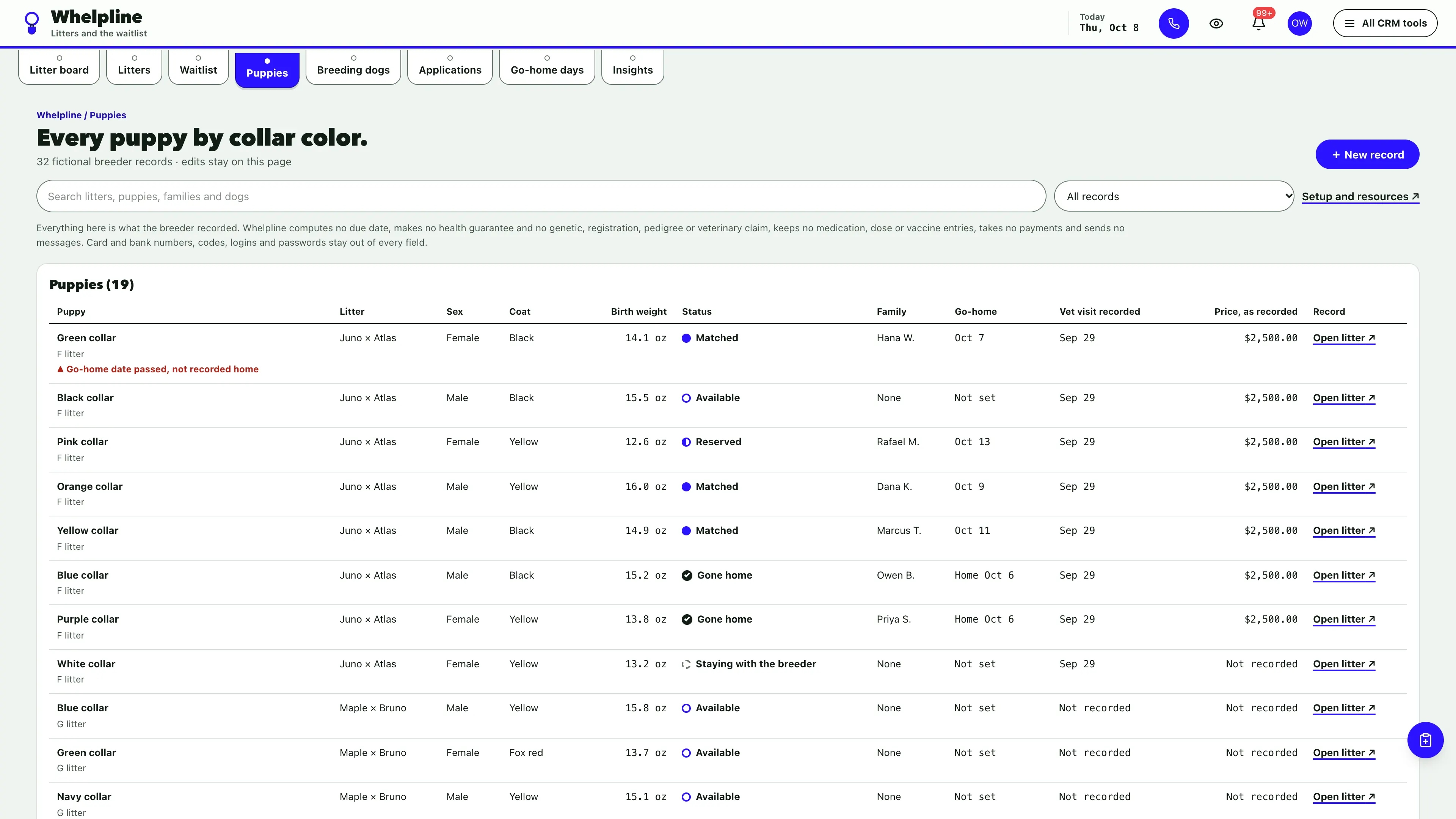Click the Fox red coat cell
The height and width of the screenshot is (819, 1456).
(526, 753)
